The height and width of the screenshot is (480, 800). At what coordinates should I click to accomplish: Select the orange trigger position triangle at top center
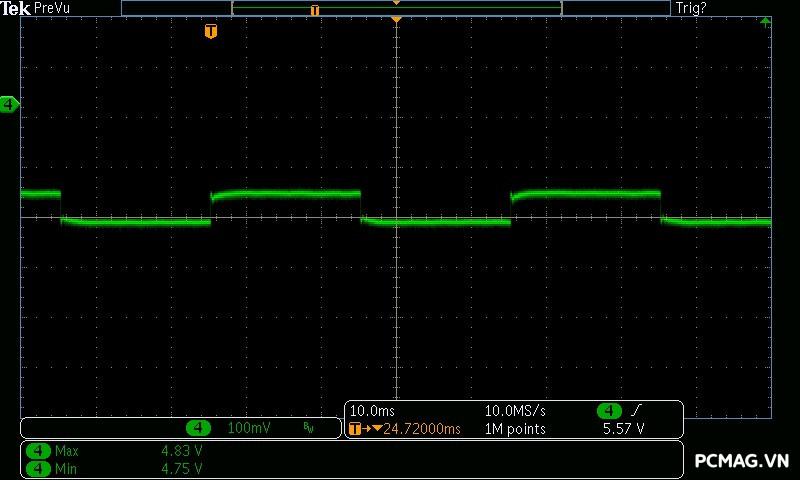point(396,20)
